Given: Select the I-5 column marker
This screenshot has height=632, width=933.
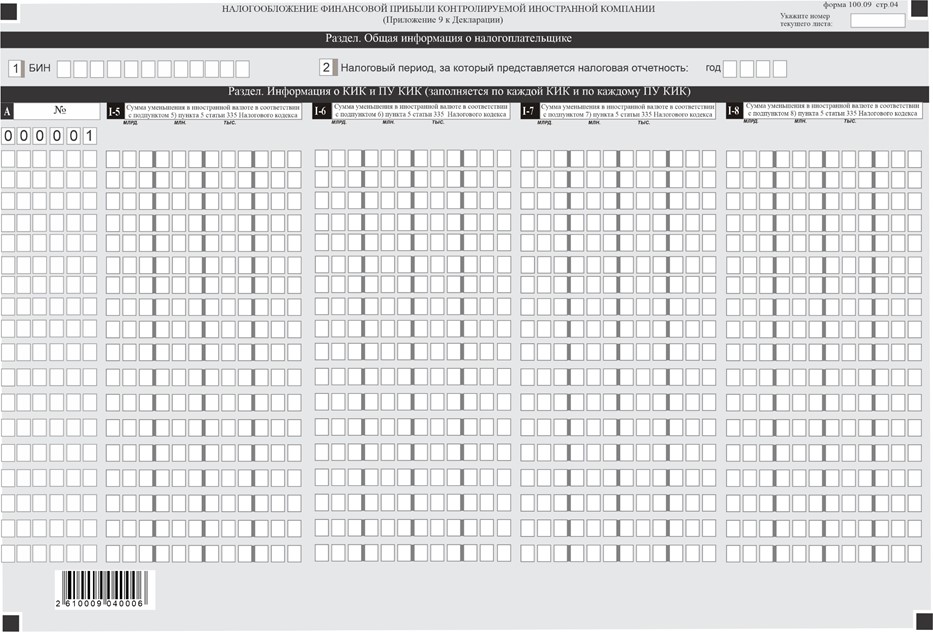Looking at the screenshot, I should pos(115,111).
